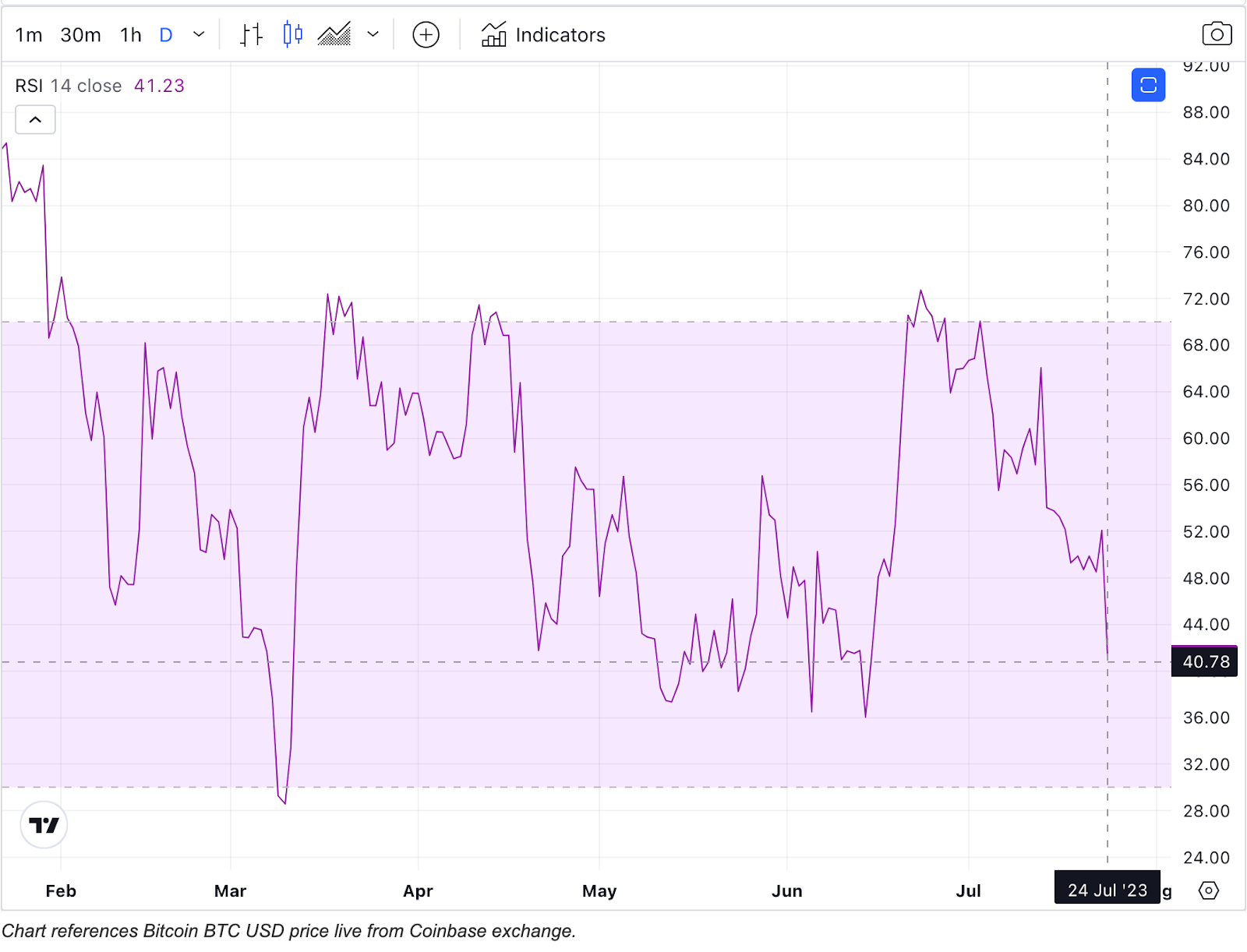The image size is (1247, 952).
Task: Click the 24.00 scale value
Action: [x=1206, y=858]
